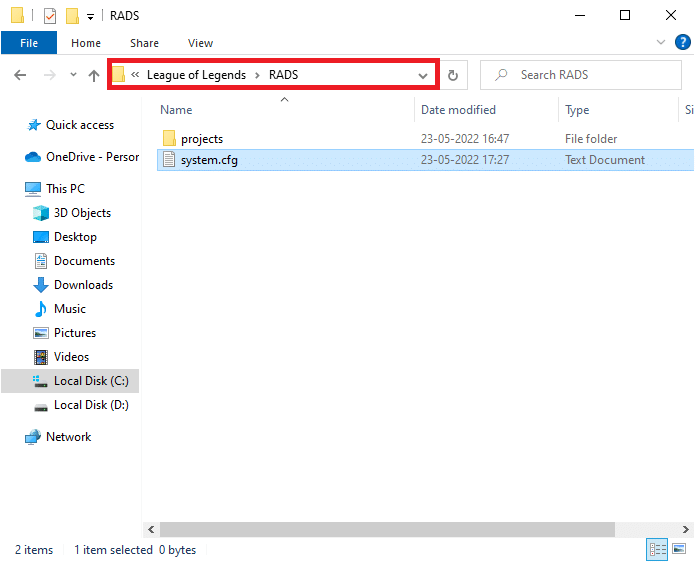Click the system.cfg date 23-05-2022 17:27
This screenshot has height=562, width=695.
(x=465, y=160)
